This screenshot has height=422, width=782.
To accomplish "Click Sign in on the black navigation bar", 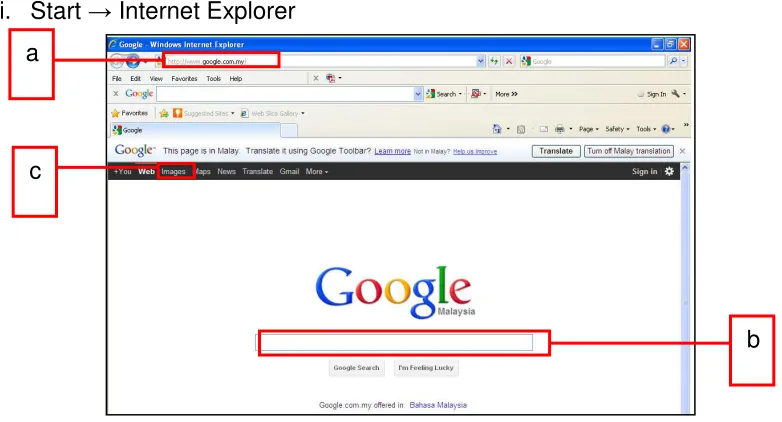I will coord(644,171).
